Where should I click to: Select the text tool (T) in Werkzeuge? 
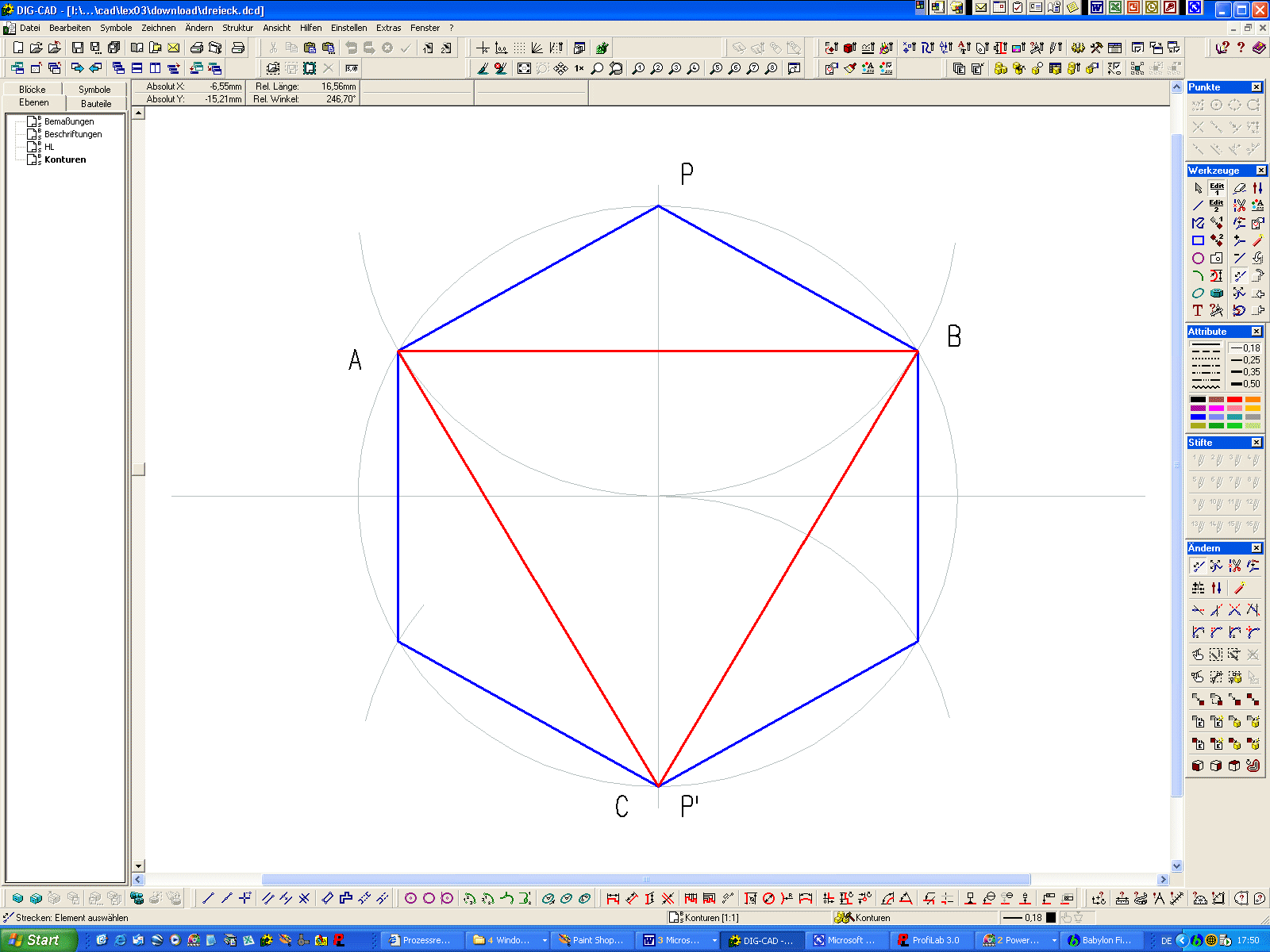(1198, 310)
